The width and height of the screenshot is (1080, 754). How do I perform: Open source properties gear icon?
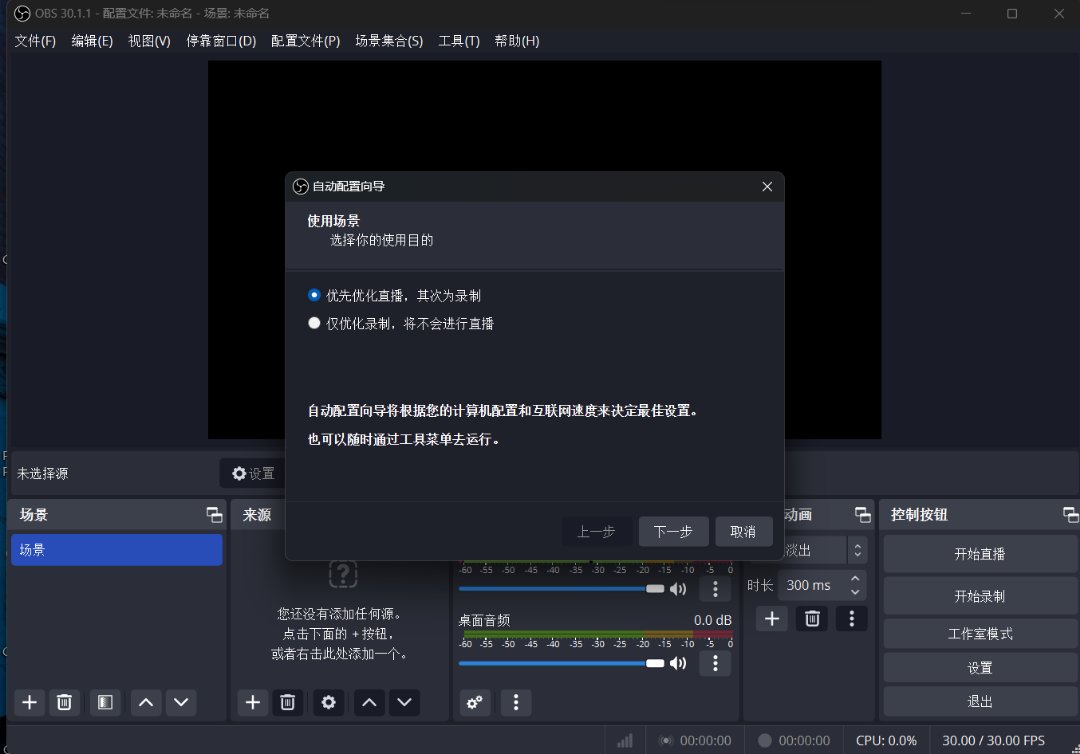[x=328, y=702]
